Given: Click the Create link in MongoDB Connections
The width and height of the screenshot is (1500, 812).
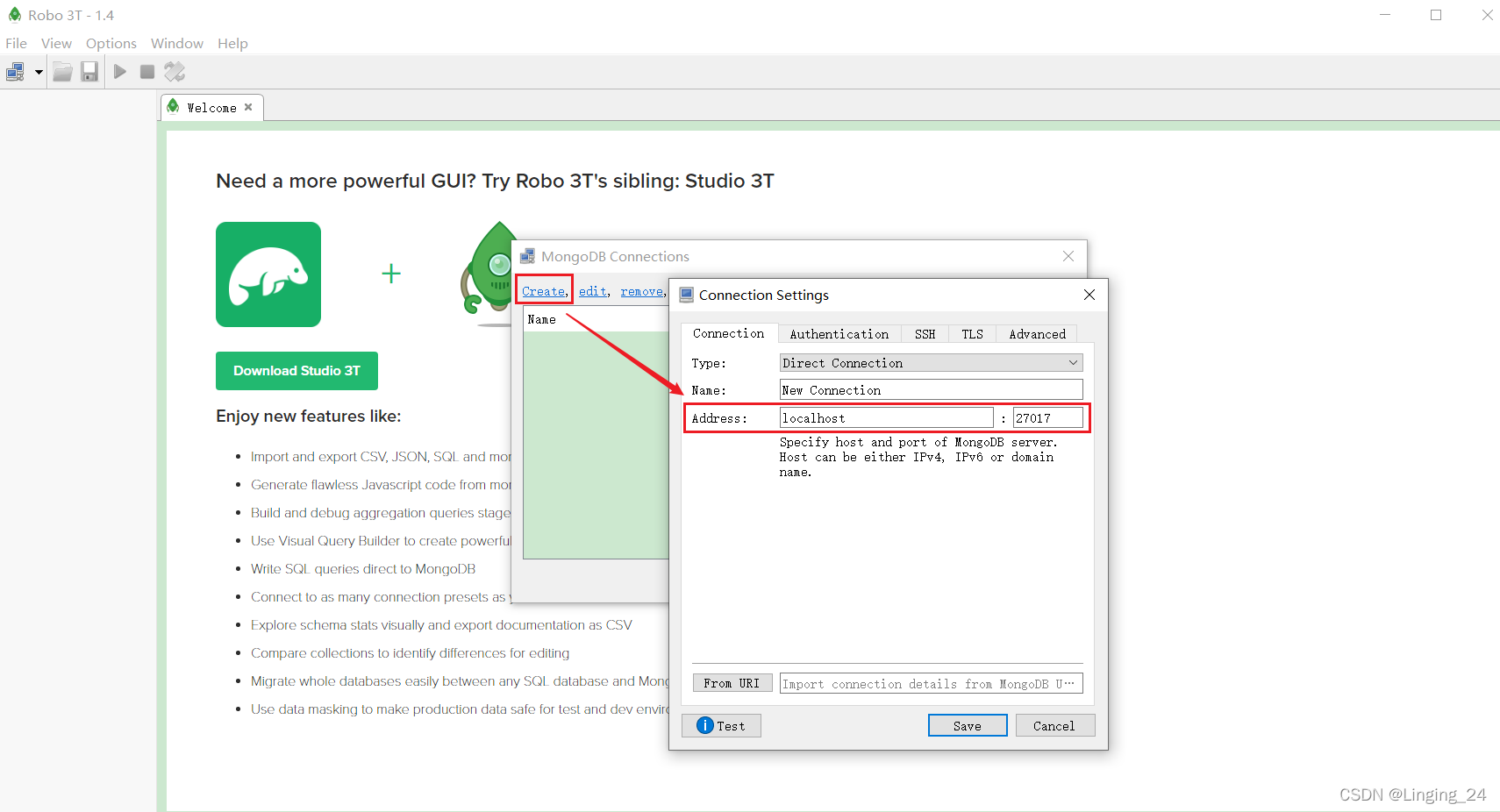Looking at the screenshot, I should coord(544,291).
